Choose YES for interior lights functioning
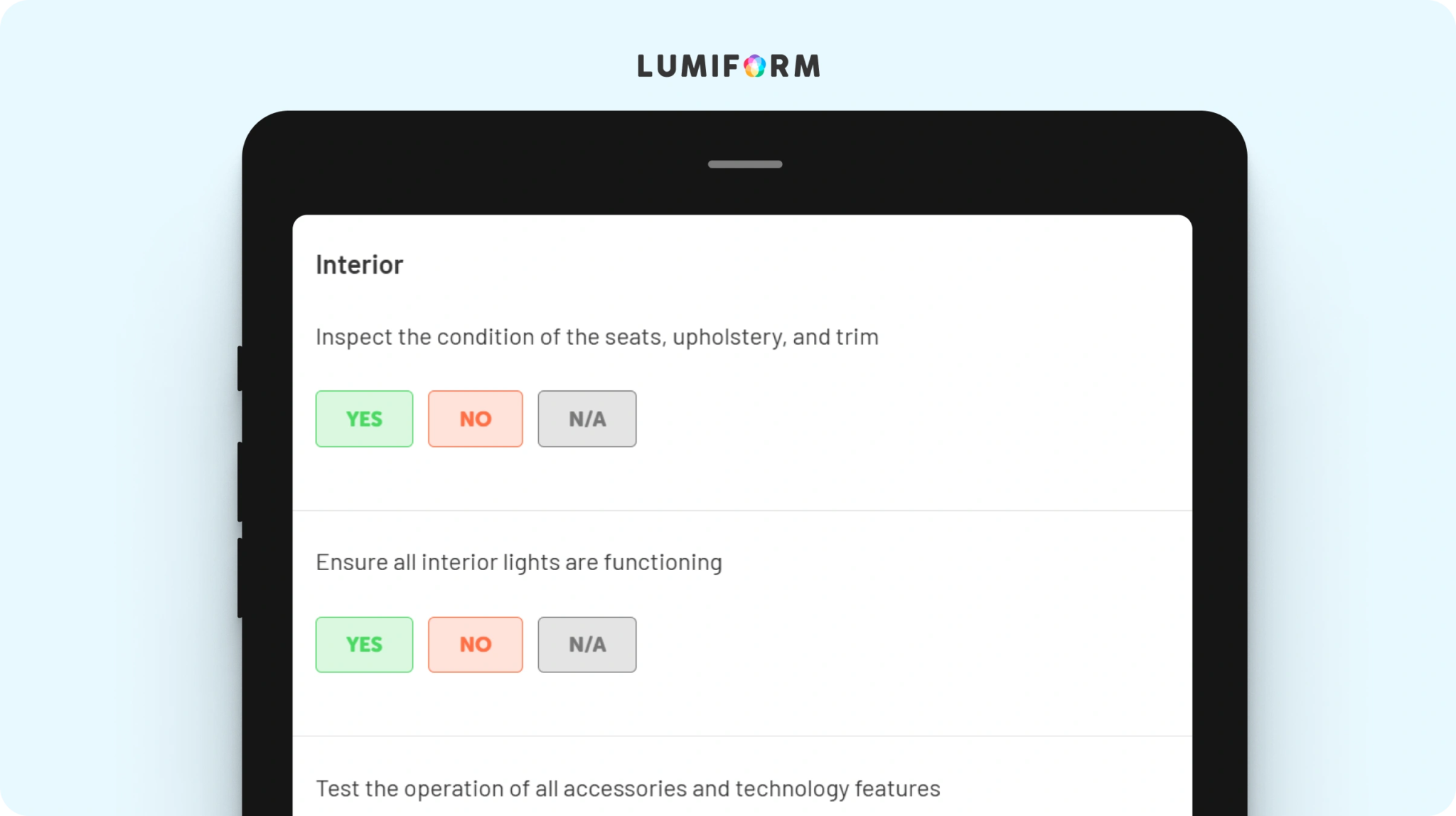 (x=364, y=645)
